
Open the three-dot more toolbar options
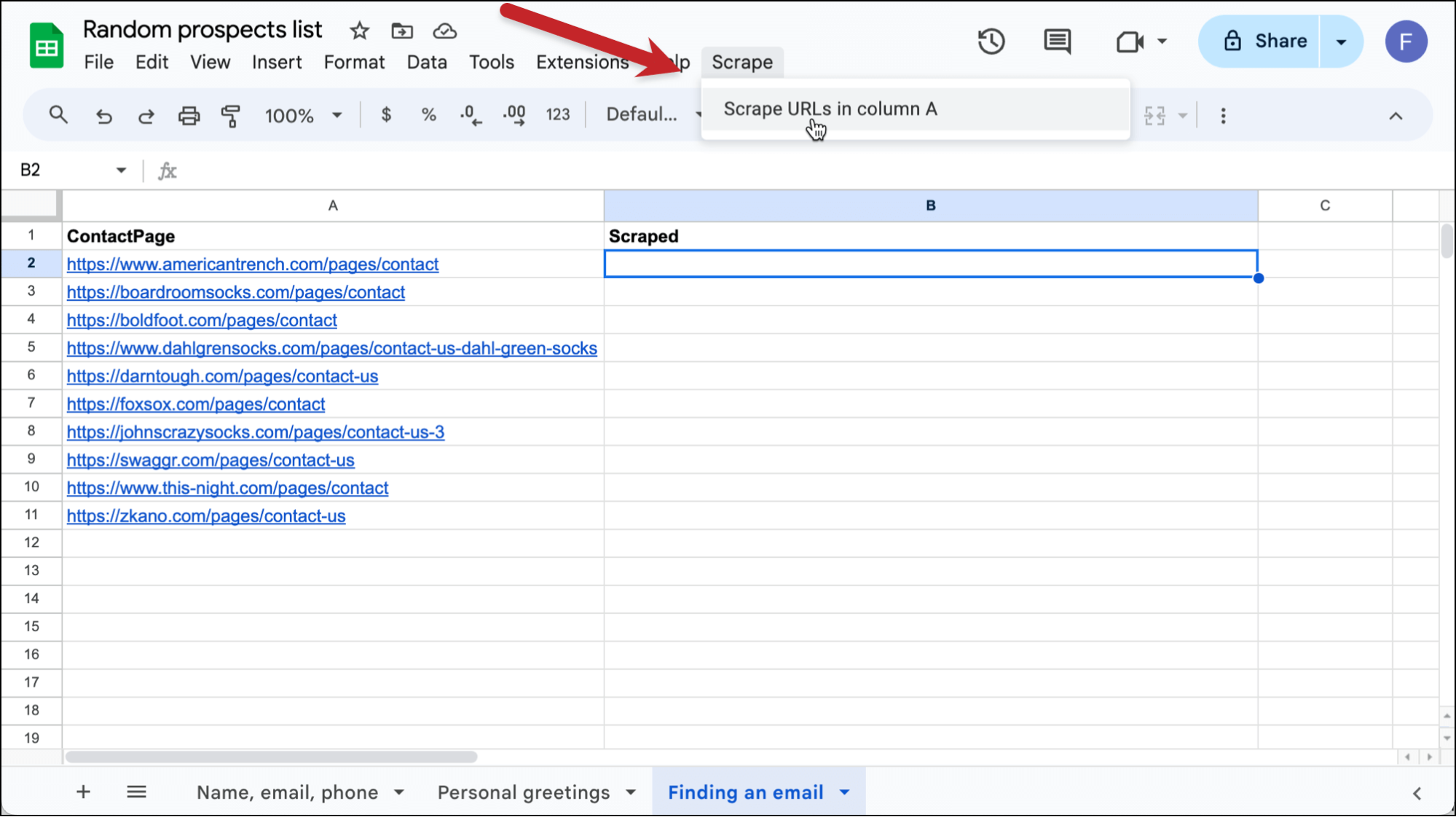[1223, 116]
